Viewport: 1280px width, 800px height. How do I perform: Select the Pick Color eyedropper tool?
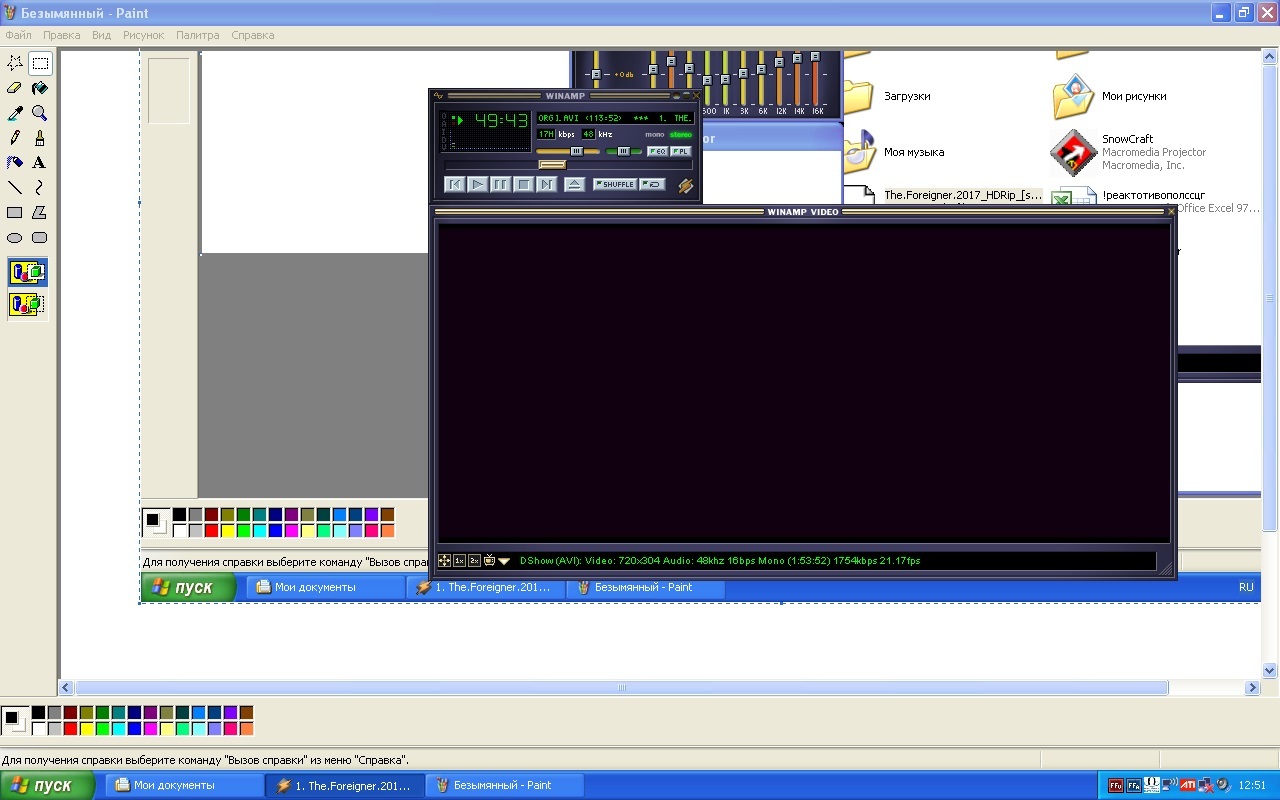click(15, 113)
